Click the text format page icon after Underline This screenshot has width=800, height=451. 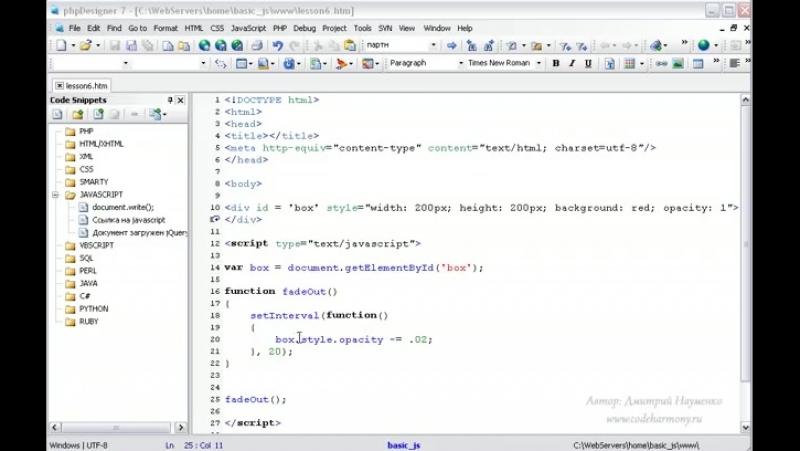coord(610,63)
